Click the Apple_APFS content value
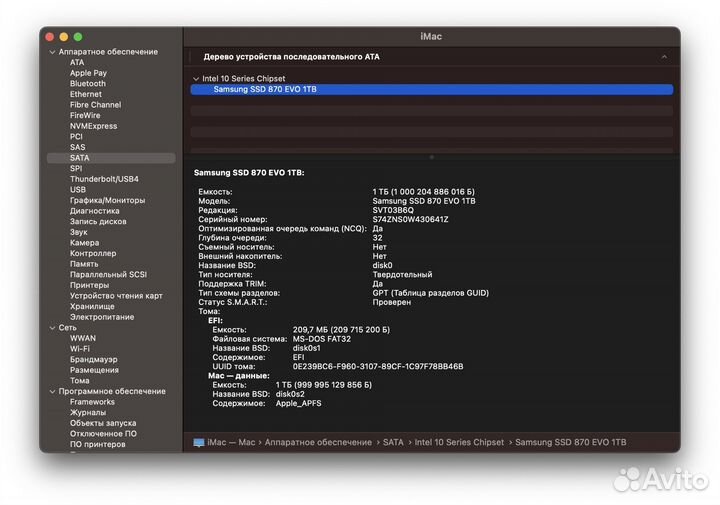The image size is (720, 505). pyautogui.click(x=298, y=404)
